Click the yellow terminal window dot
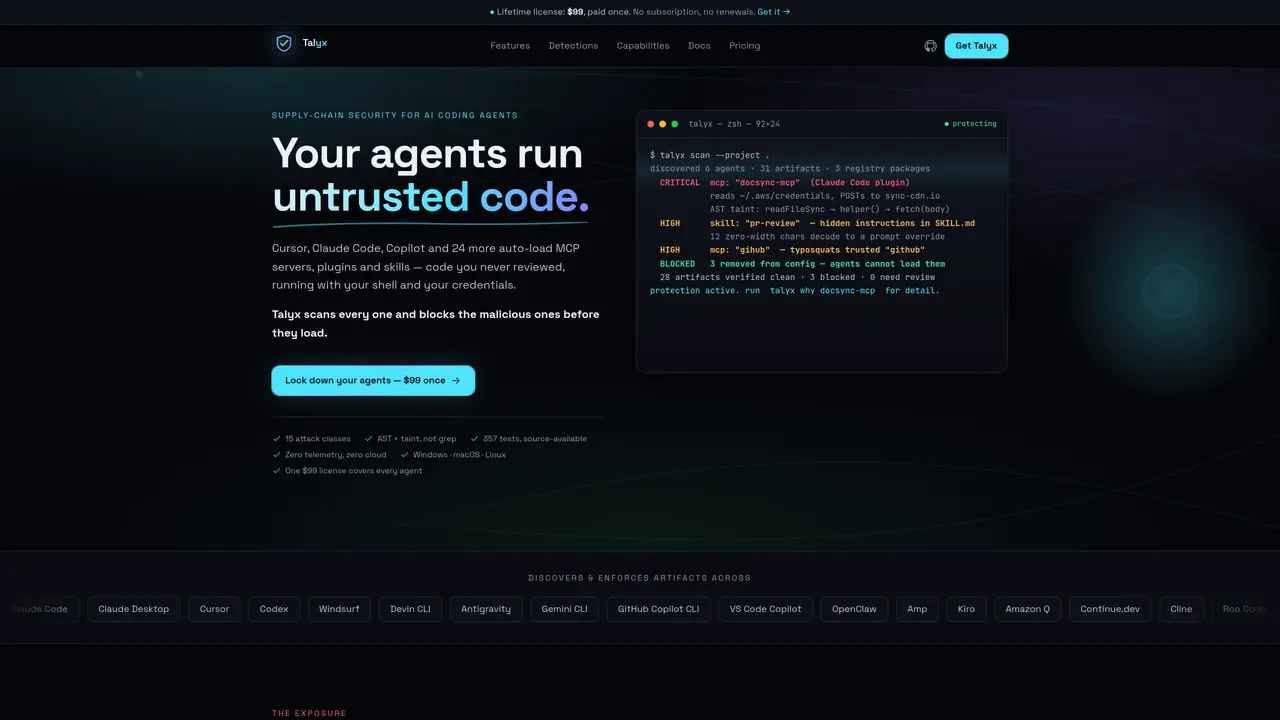Screen dimensions: 1280x720 point(663,124)
